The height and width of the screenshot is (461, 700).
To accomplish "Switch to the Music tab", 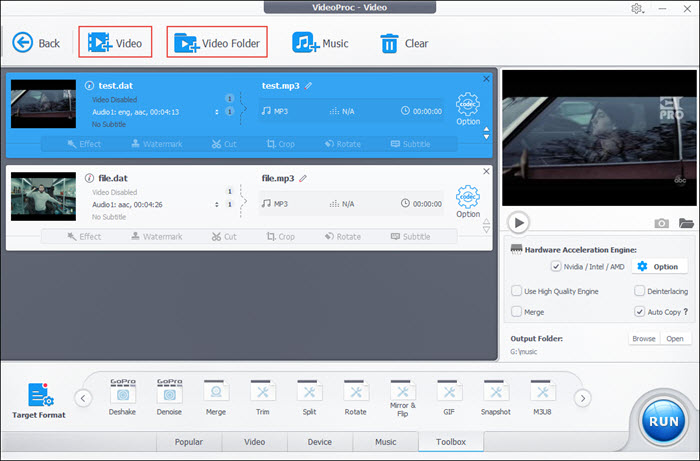I will pos(386,442).
